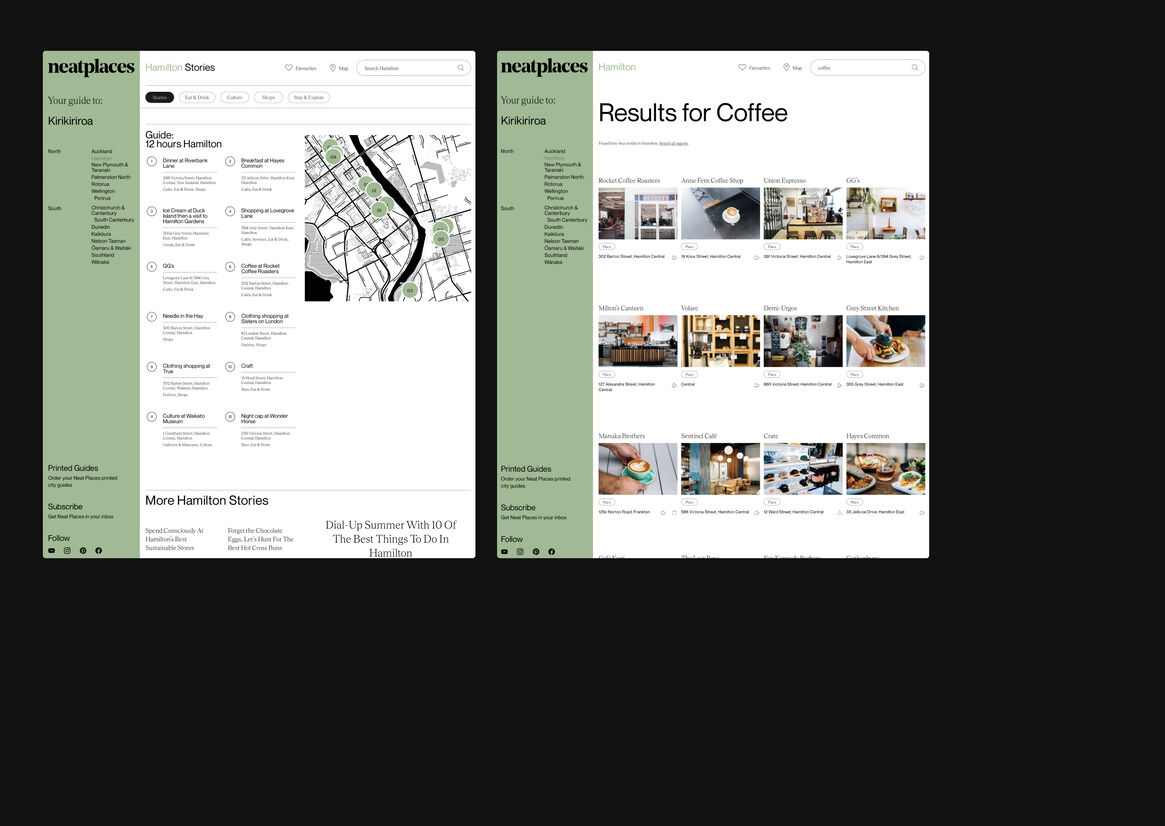Select the Stay & Explore filter pill

click(x=309, y=98)
